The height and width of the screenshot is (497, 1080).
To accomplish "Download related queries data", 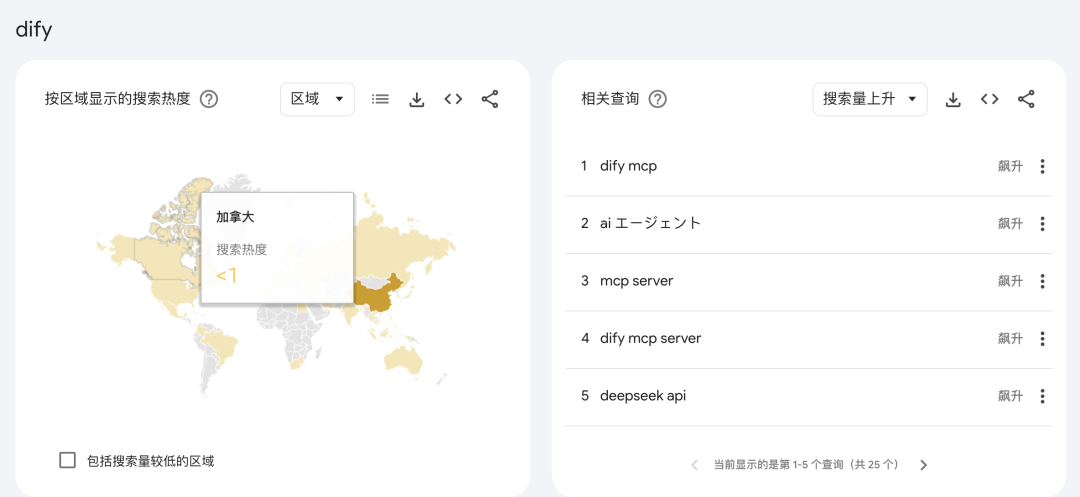I will tap(953, 99).
